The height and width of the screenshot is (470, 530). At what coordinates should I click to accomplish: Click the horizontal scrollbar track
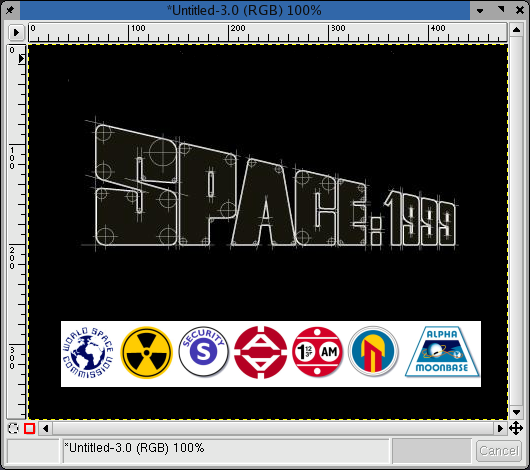[x=273, y=429]
